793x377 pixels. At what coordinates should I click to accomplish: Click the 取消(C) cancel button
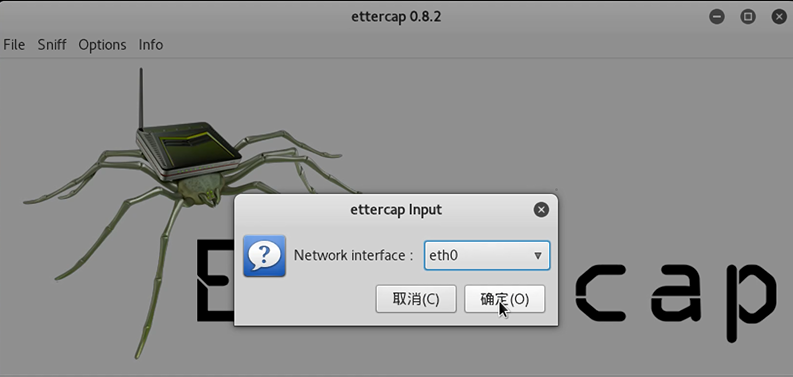pos(416,299)
